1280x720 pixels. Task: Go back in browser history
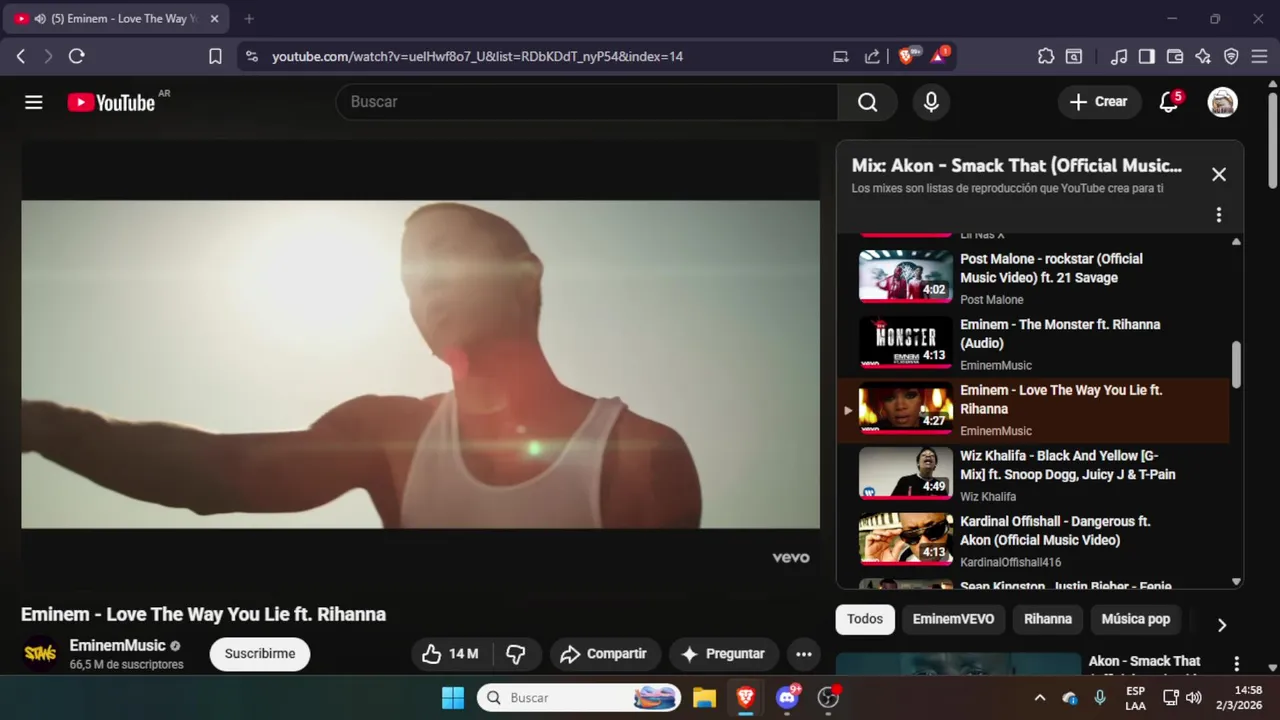click(20, 57)
